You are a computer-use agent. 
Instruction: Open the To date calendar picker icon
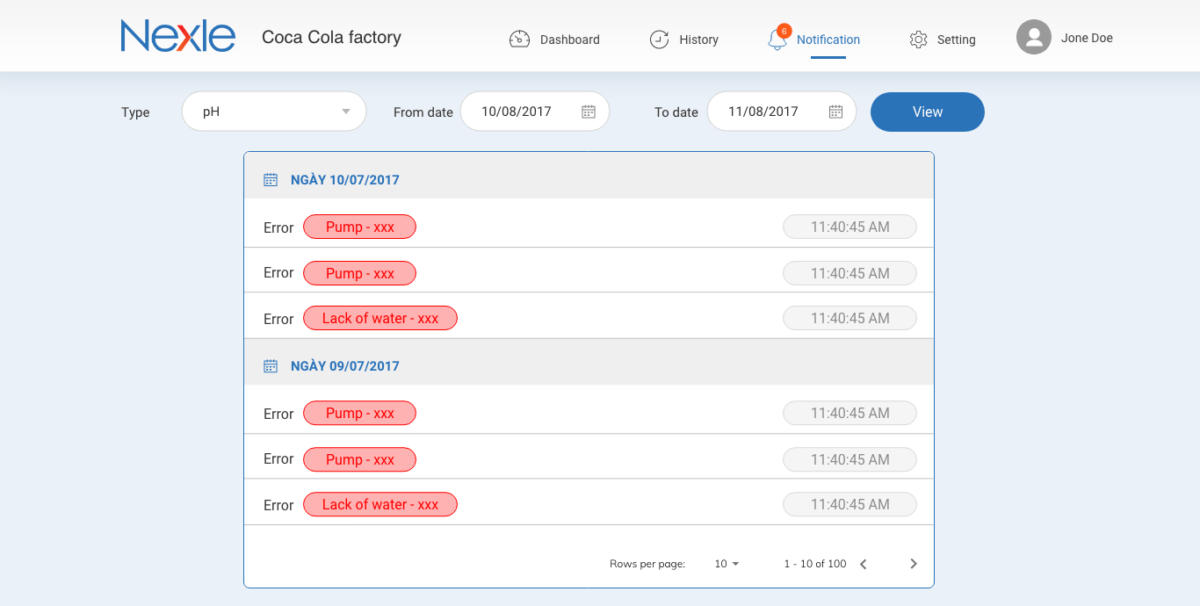pos(836,112)
